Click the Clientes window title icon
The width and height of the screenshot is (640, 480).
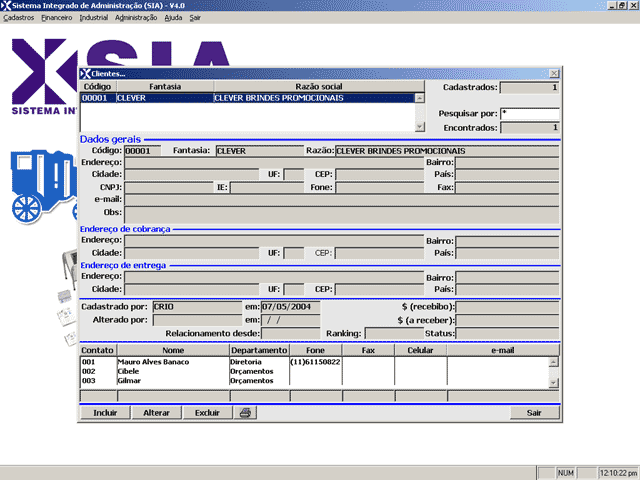(86, 74)
